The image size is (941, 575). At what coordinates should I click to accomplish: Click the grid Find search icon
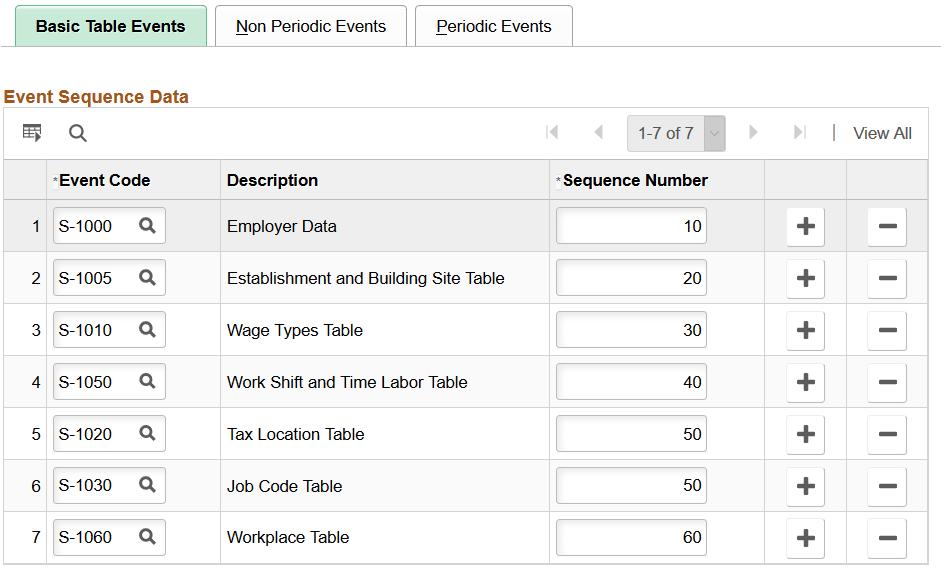(77, 133)
